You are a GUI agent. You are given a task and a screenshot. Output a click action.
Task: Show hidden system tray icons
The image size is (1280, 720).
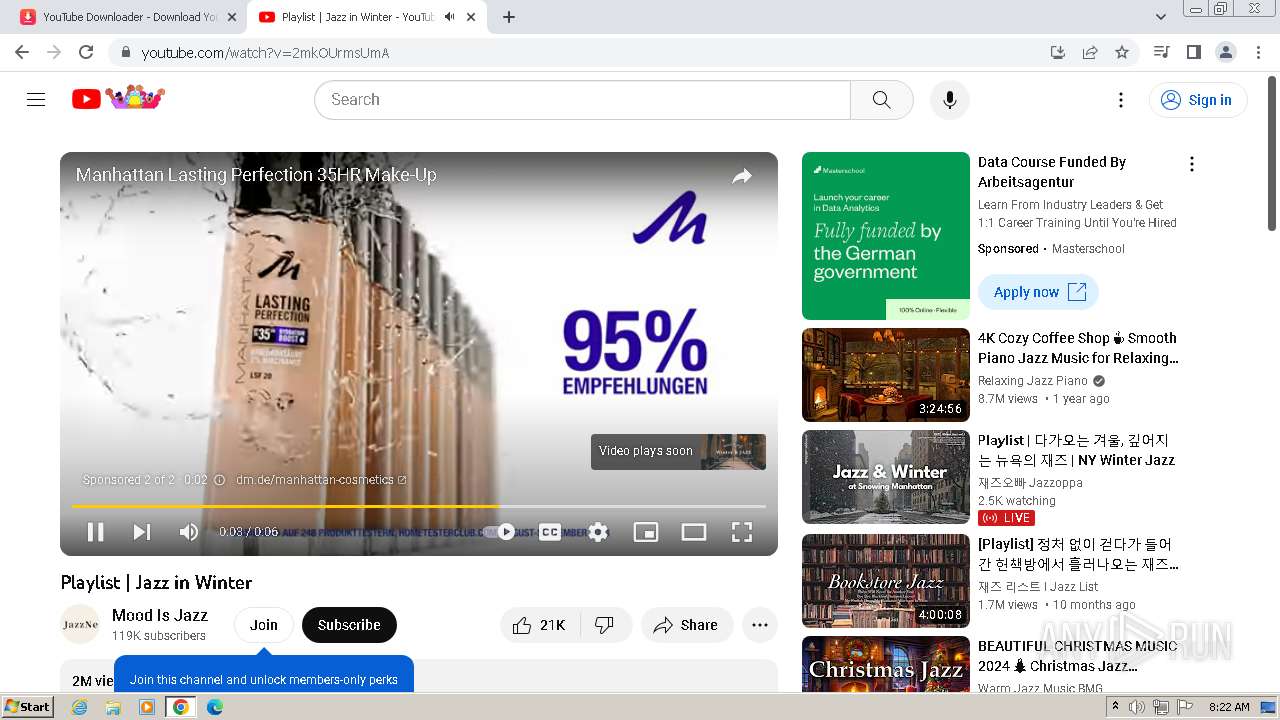pyautogui.click(x=1115, y=707)
